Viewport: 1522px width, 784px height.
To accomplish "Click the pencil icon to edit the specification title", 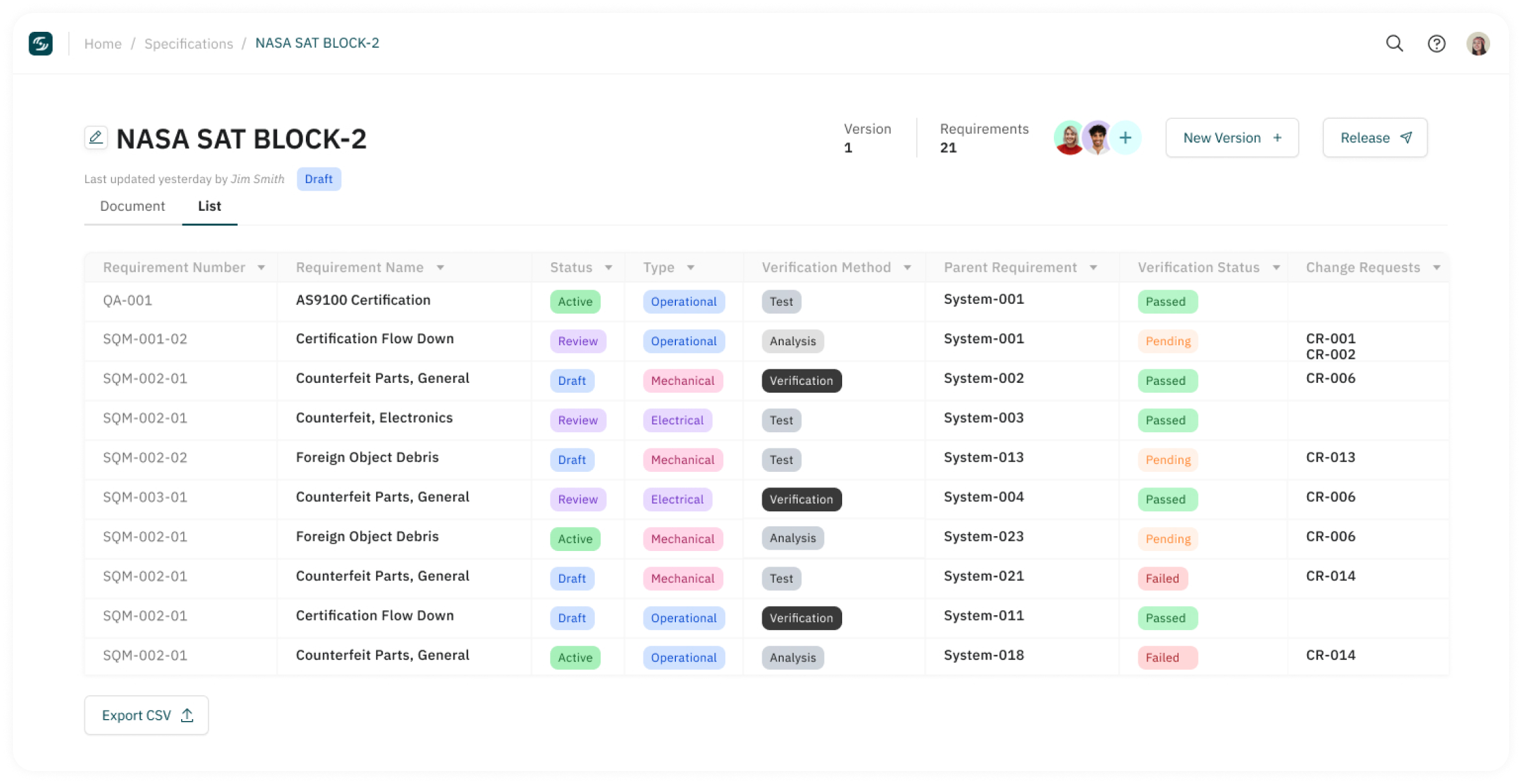I will (x=96, y=138).
